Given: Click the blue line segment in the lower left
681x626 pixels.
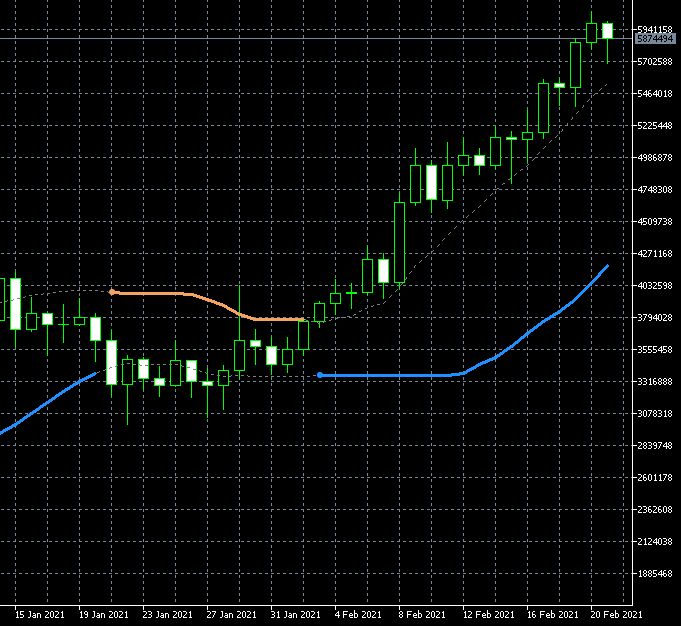Looking at the screenshot, I should point(40,406).
